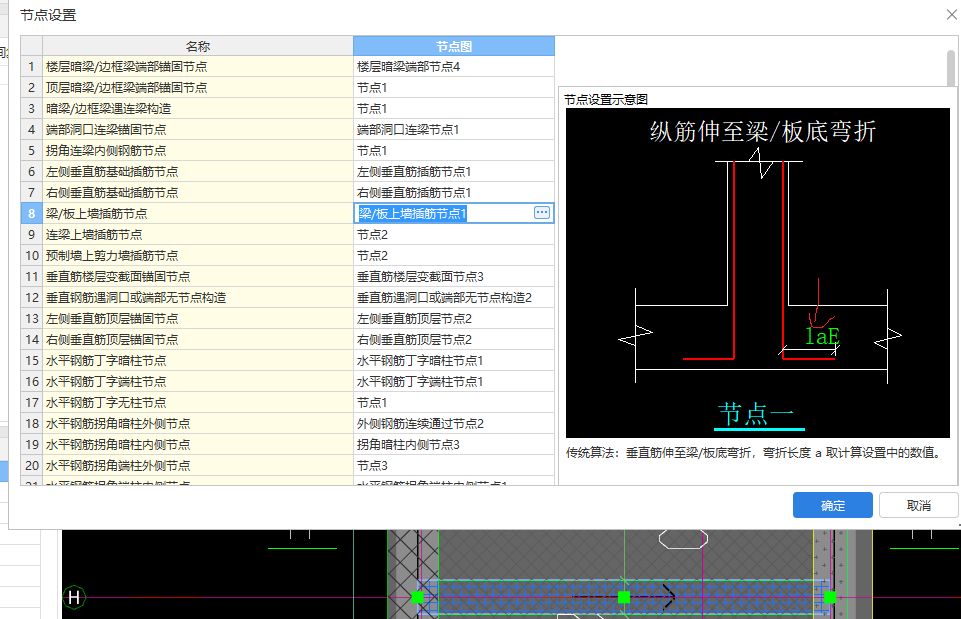This screenshot has width=961, height=619.
Task: Select row 左侧垂直筋基础插筋节点
Action: (x=197, y=172)
